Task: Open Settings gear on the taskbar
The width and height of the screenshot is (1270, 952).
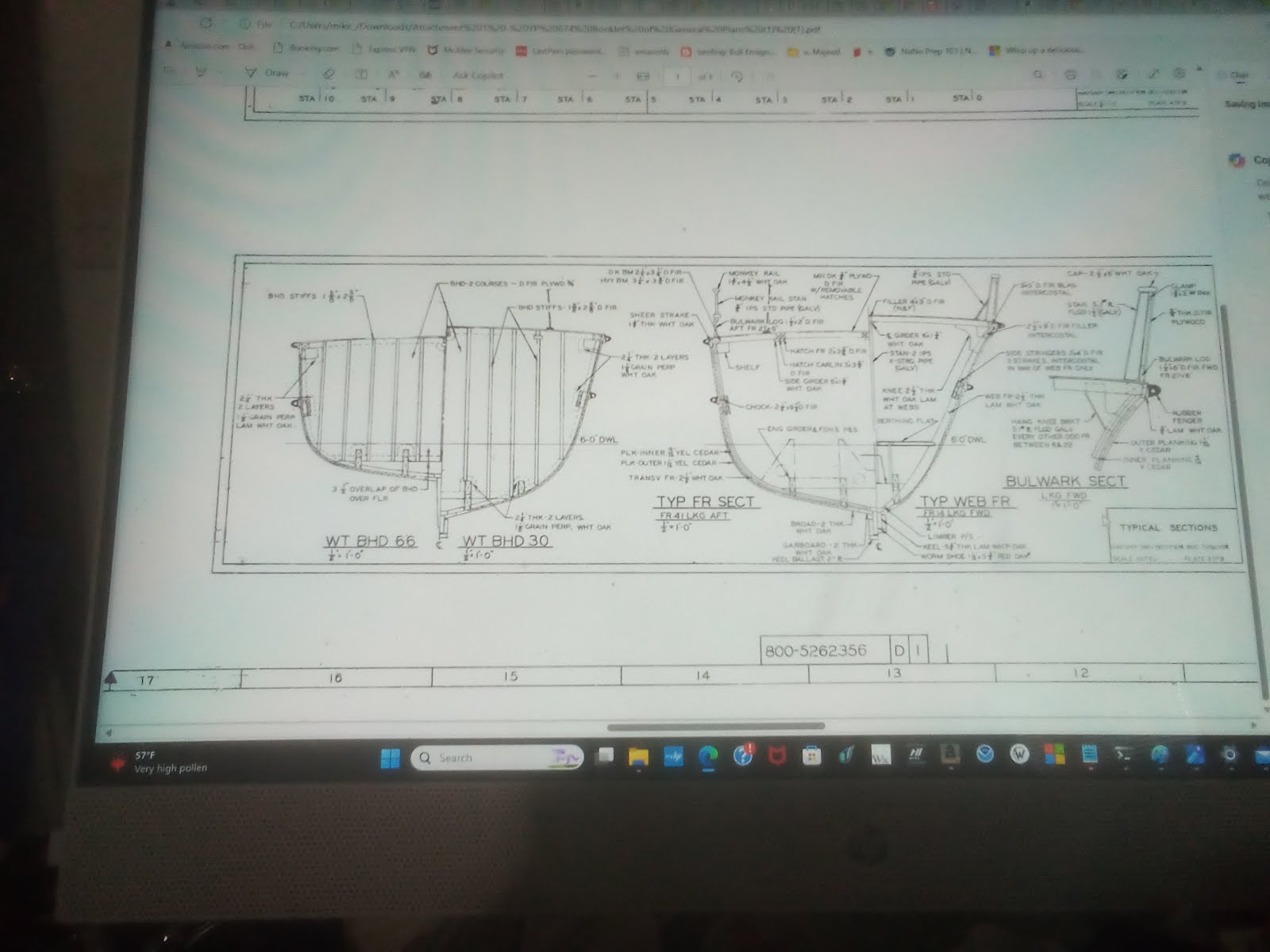Action: (1230, 754)
